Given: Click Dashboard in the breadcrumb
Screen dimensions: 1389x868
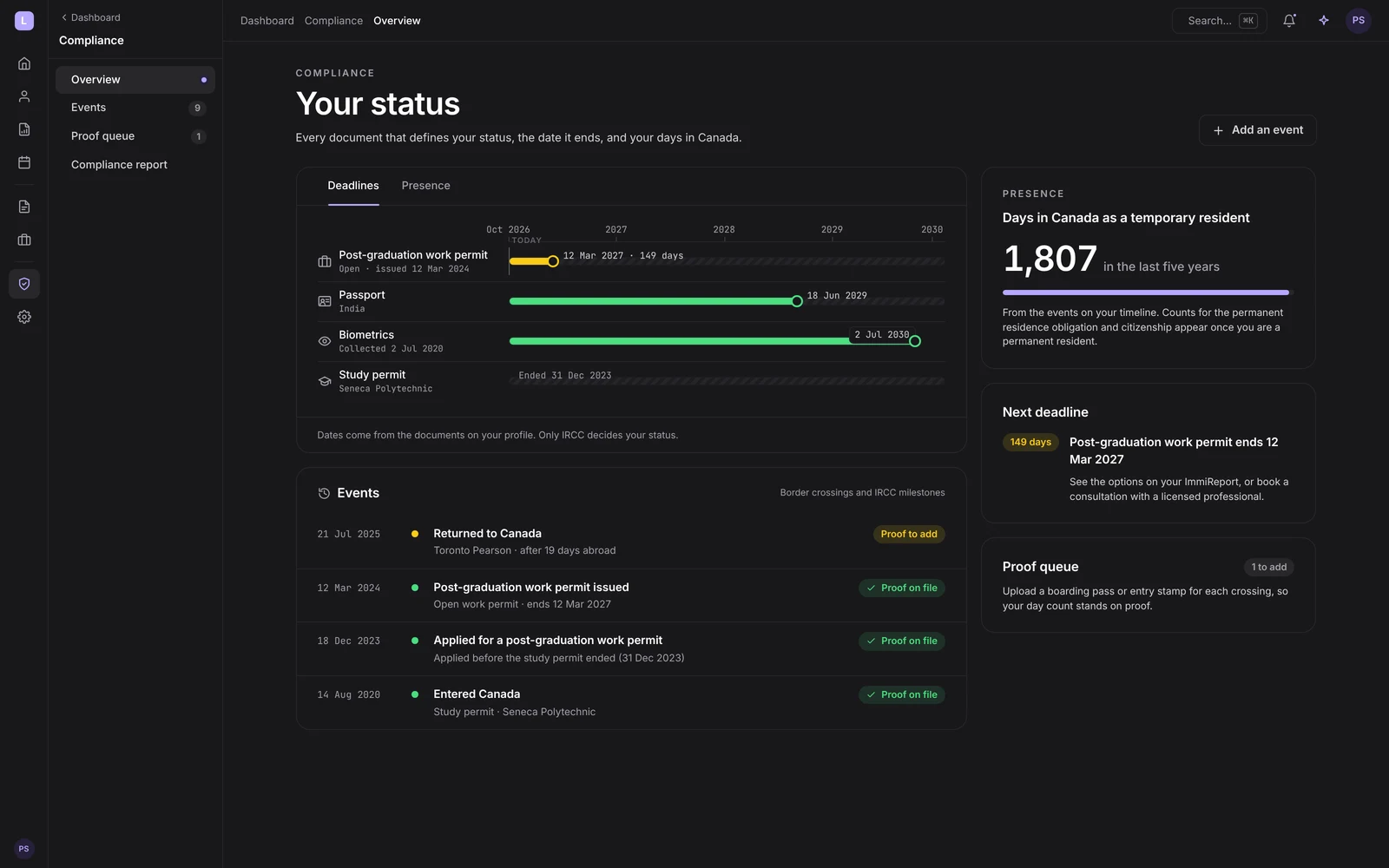Looking at the screenshot, I should (x=267, y=21).
